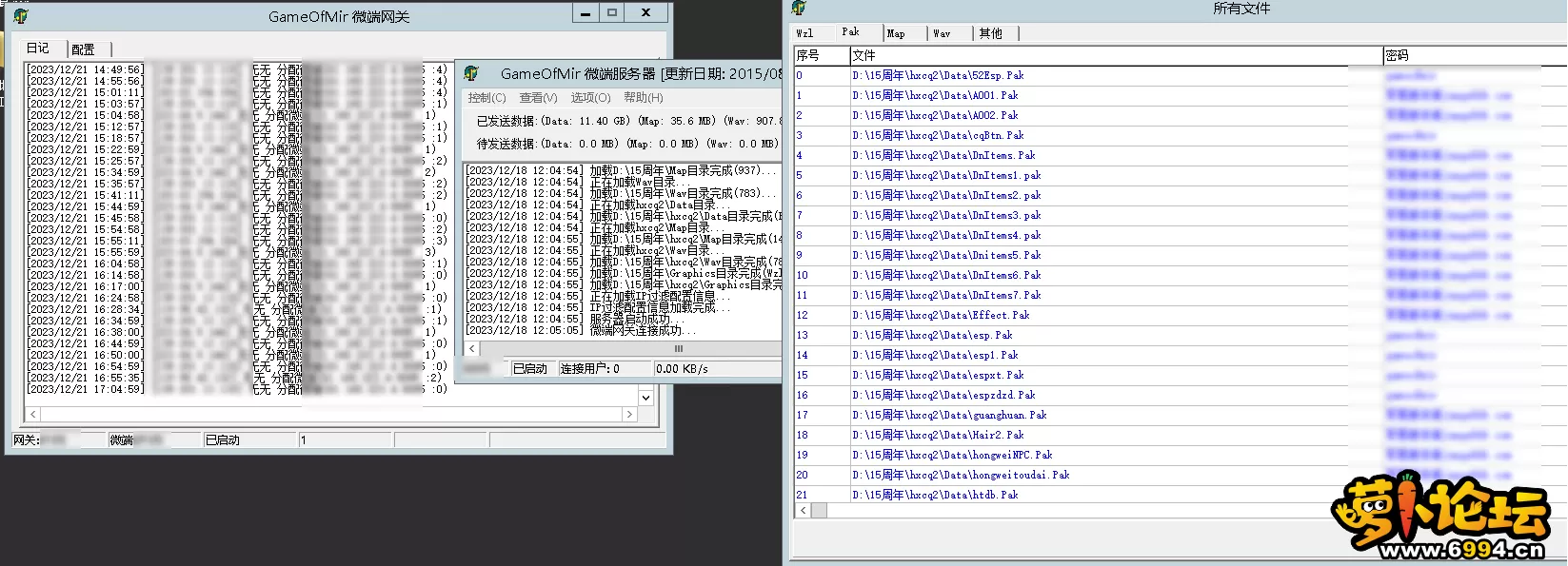Switch to the 配置 tab in gateway window
1568x566 pixels.
click(x=84, y=49)
